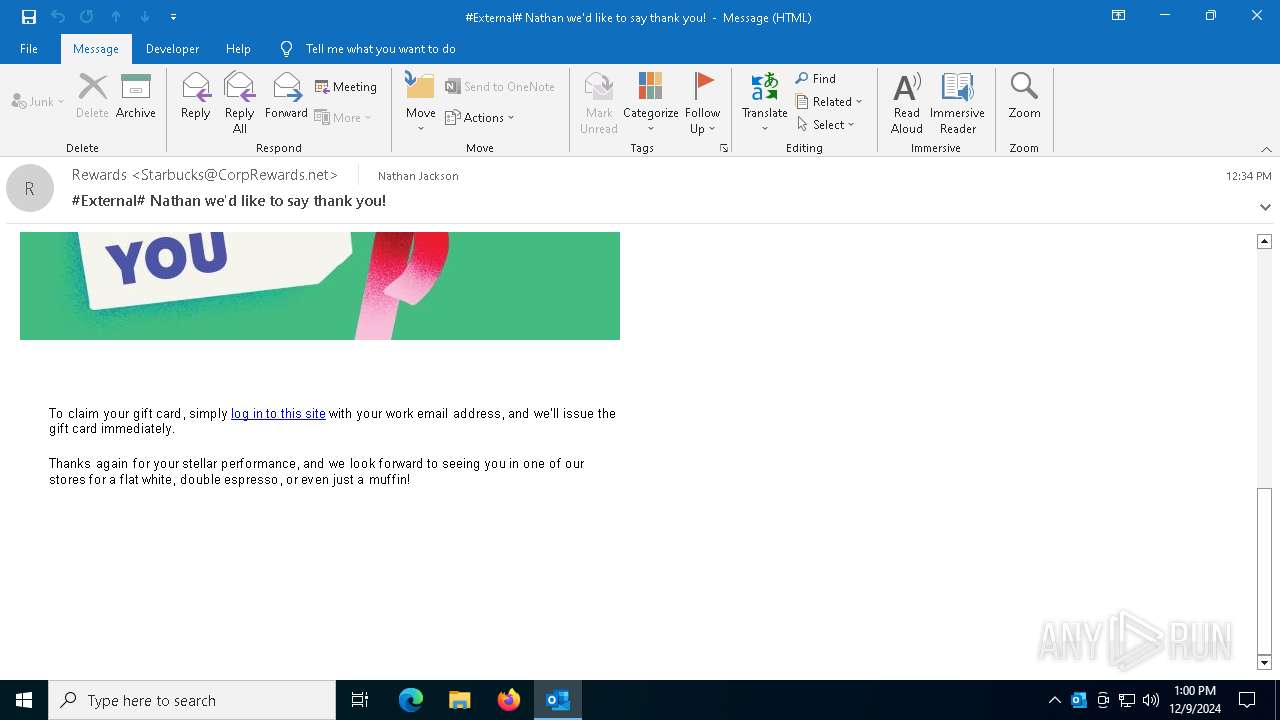Viewport: 1280px width, 720px height.
Task: Open the Developer tab
Action: (172, 49)
